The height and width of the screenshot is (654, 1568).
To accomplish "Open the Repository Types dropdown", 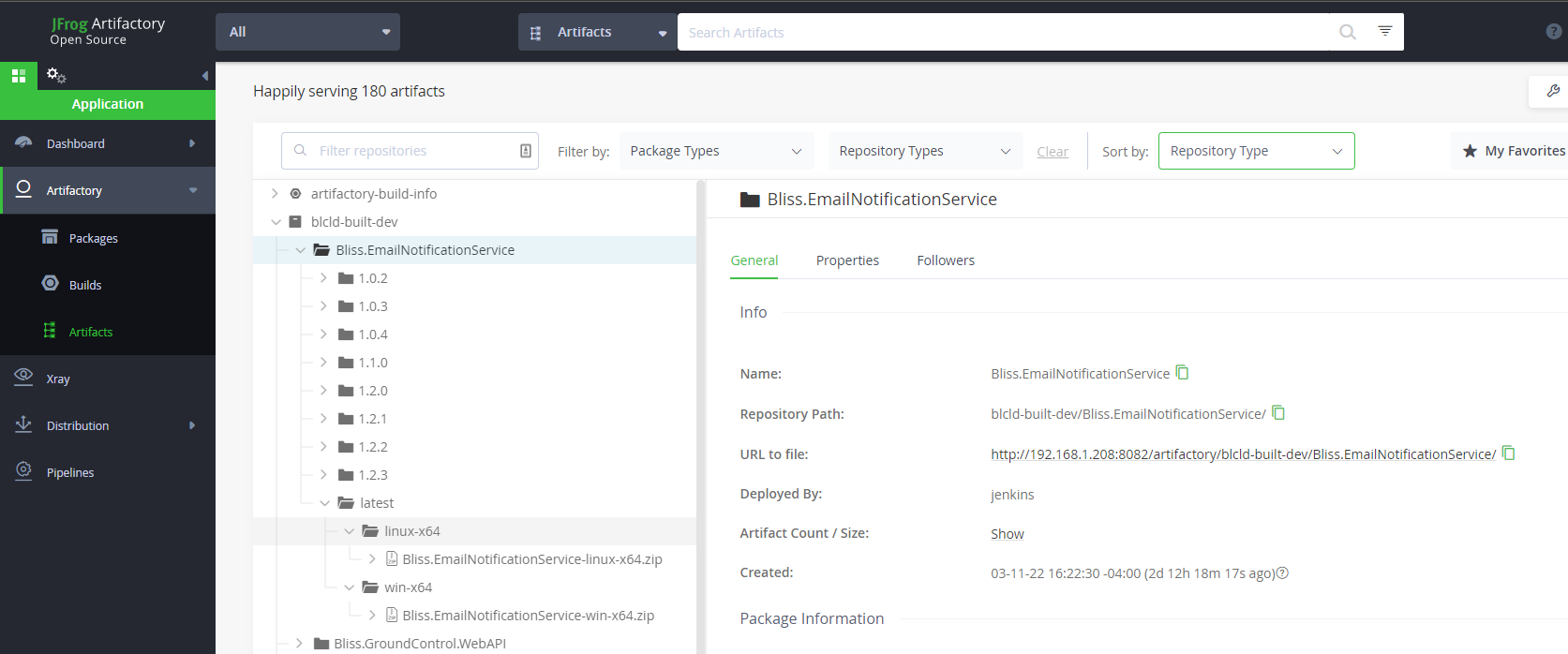I will pyautogui.click(x=924, y=151).
